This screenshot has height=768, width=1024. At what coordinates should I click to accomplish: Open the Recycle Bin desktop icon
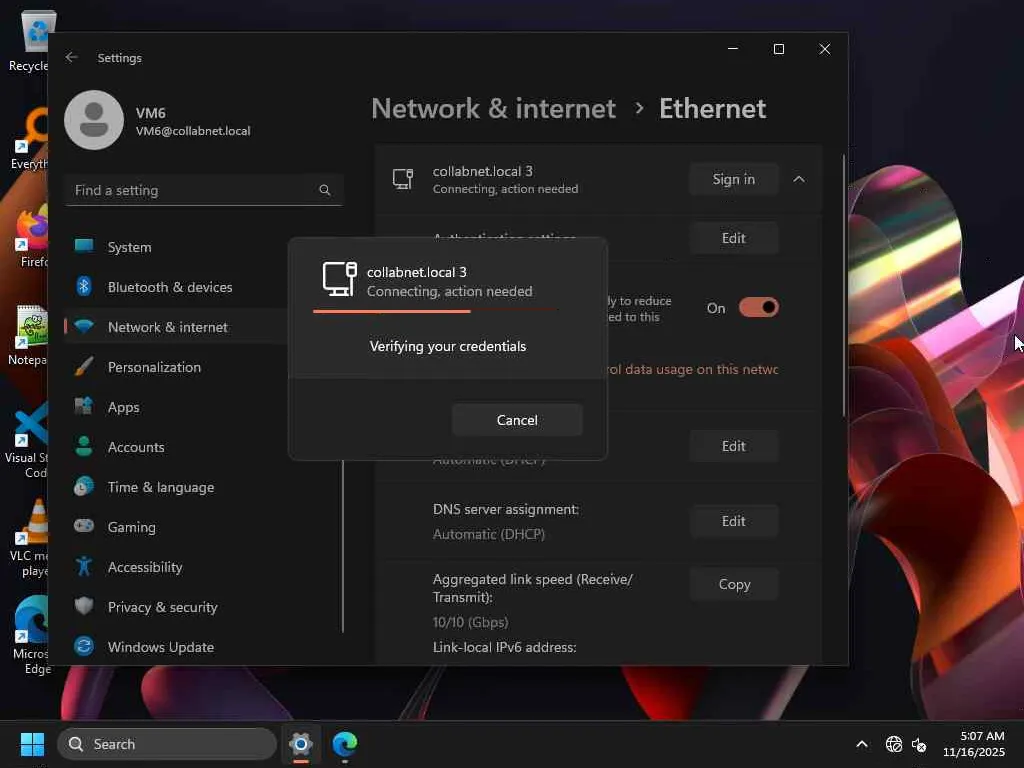click(31, 40)
